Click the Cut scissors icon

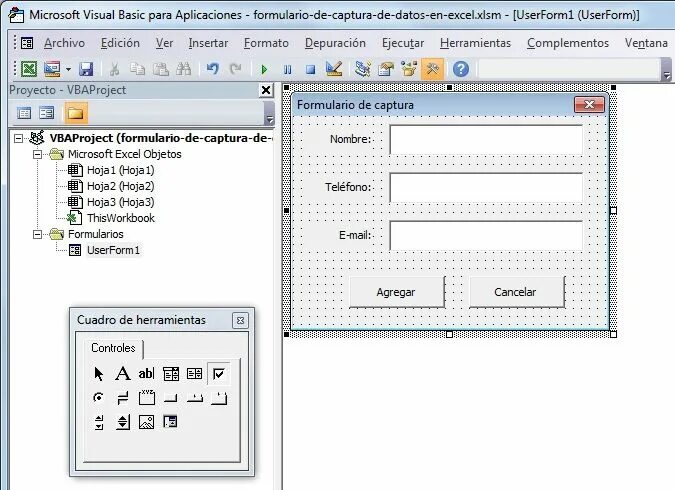(115, 69)
